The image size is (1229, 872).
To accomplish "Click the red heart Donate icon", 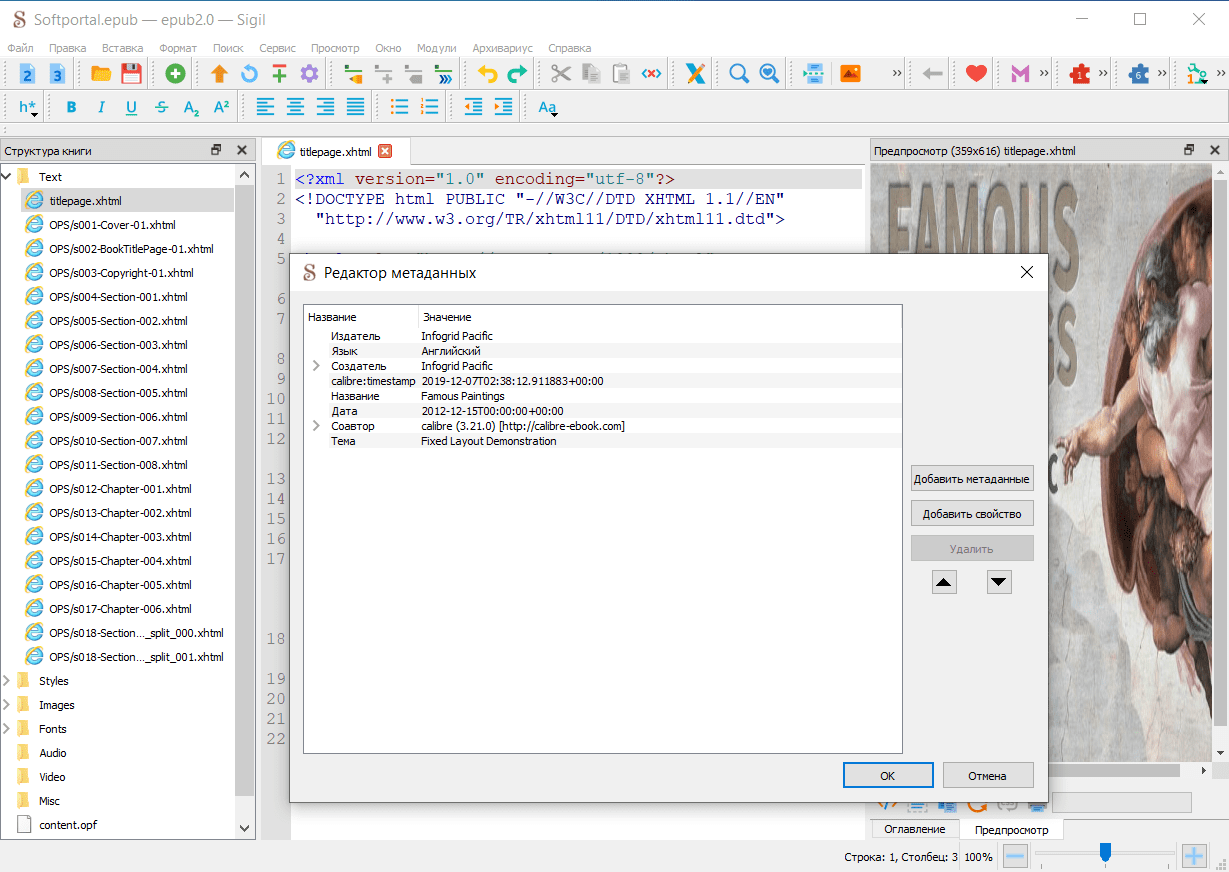I will click(976, 73).
